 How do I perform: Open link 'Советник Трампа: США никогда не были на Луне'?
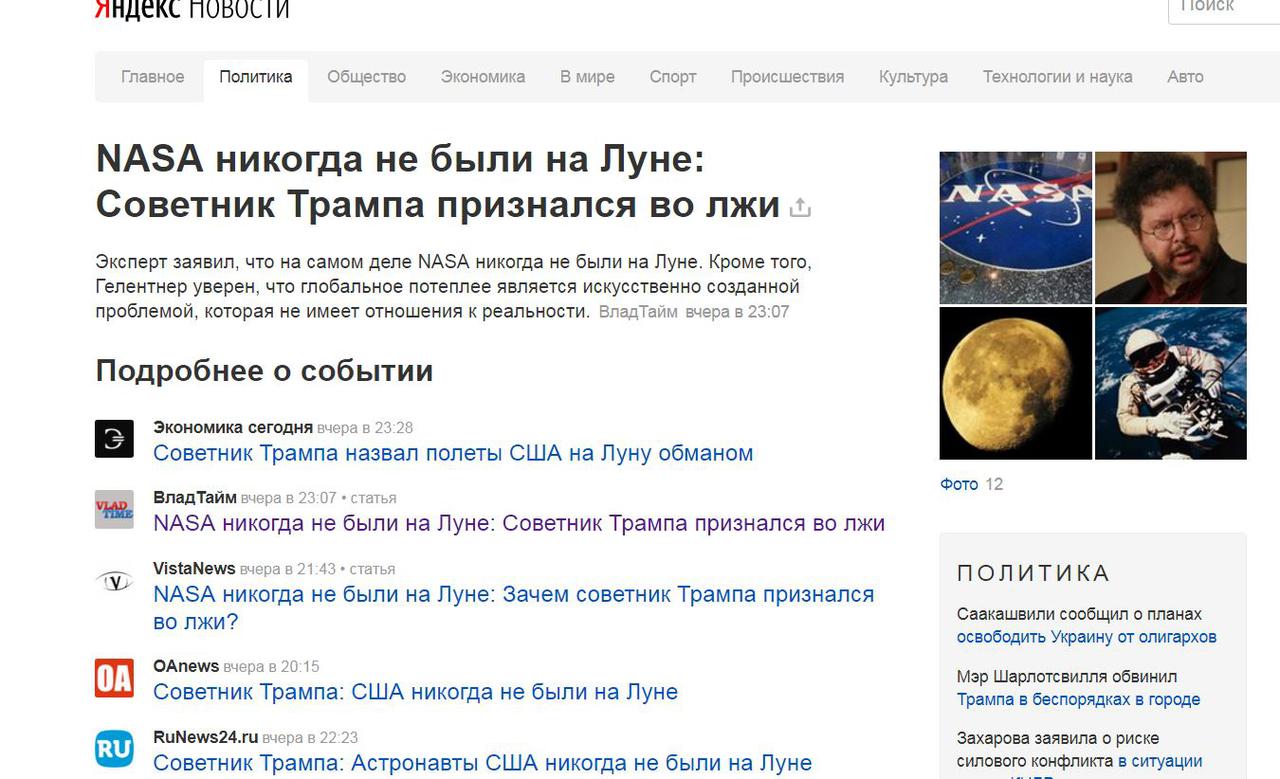(415, 692)
